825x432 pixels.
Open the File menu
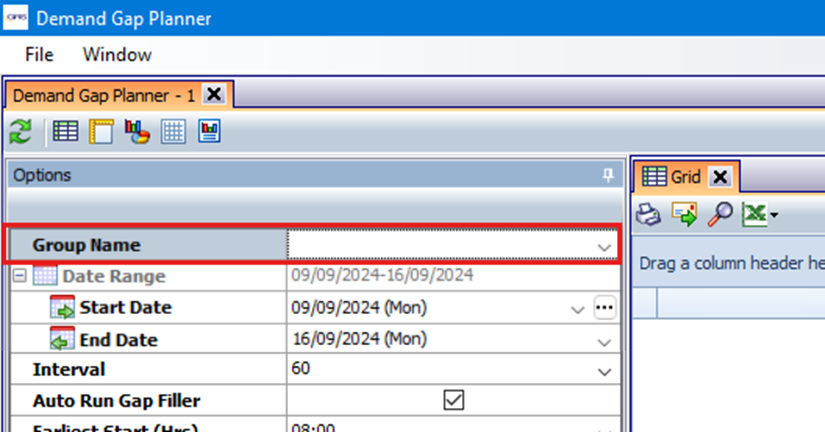click(39, 54)
